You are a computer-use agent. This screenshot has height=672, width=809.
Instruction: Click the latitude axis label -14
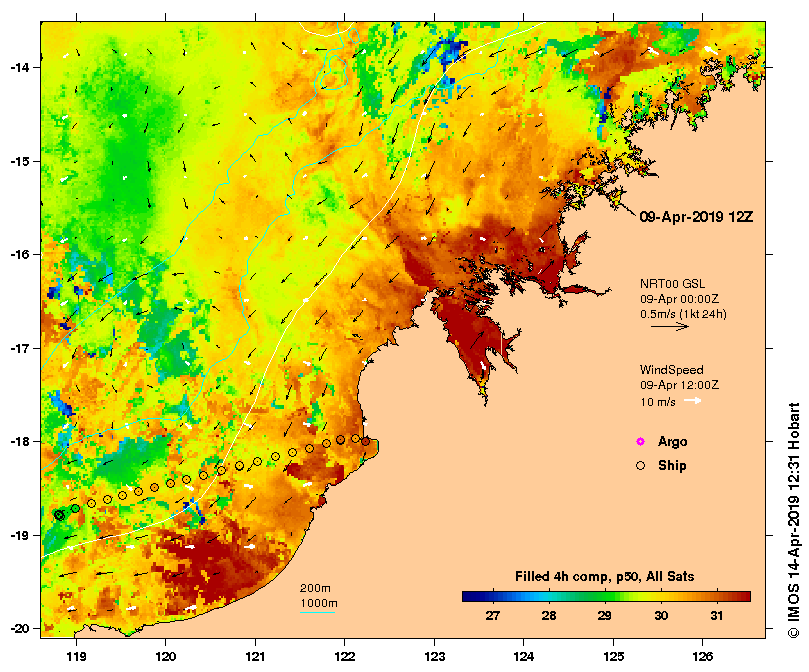19,68
